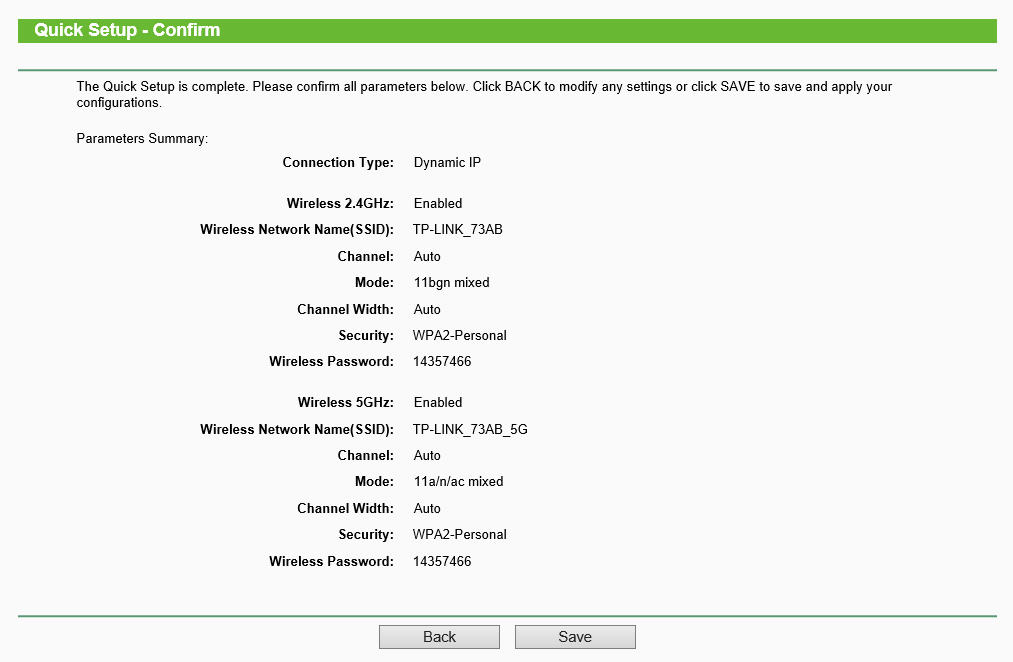Click the 5GHz Channel Auto value
The image size is (1013, 662).
(x=427, y=455)
